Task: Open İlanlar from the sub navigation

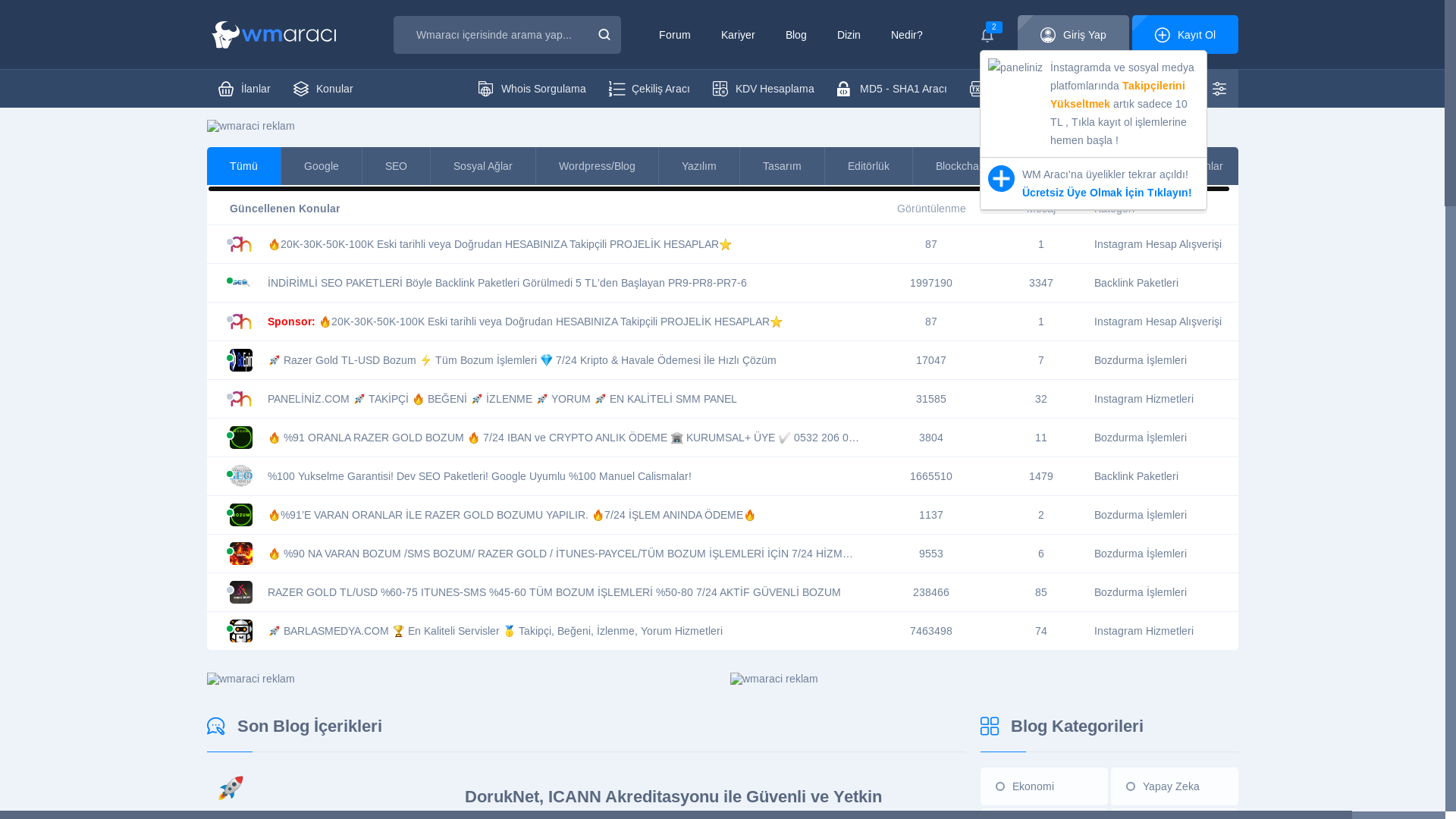Action: [244, 89]
